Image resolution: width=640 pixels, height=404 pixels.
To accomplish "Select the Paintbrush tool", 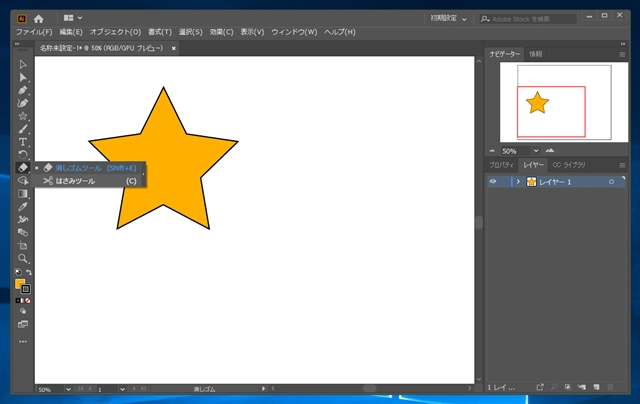I will point(23,129).
